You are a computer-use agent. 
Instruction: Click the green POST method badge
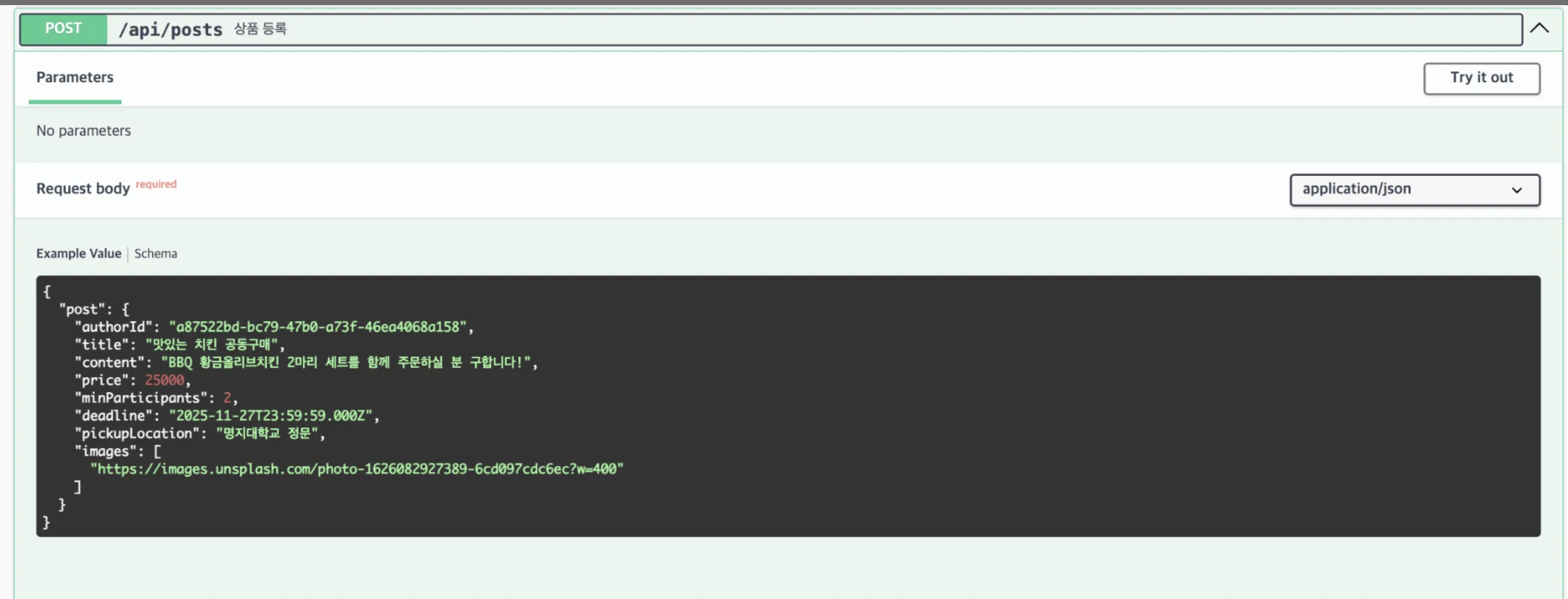63,29
